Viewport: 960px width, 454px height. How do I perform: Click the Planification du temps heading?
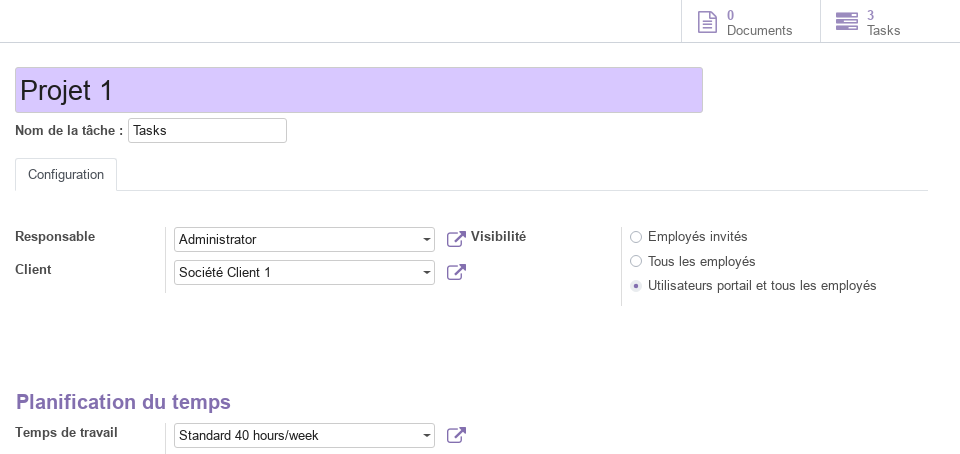[123, 402]
